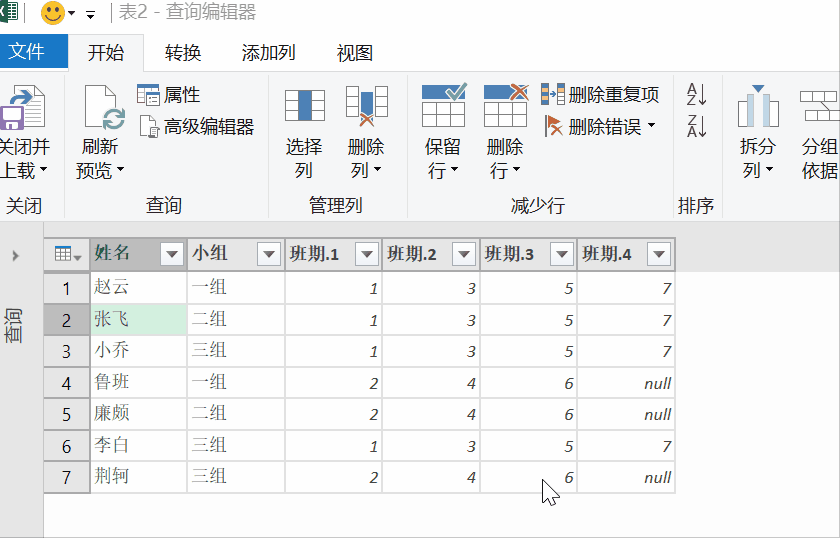
Task: Click the cell 廉颇
Action: coord(139,414)
